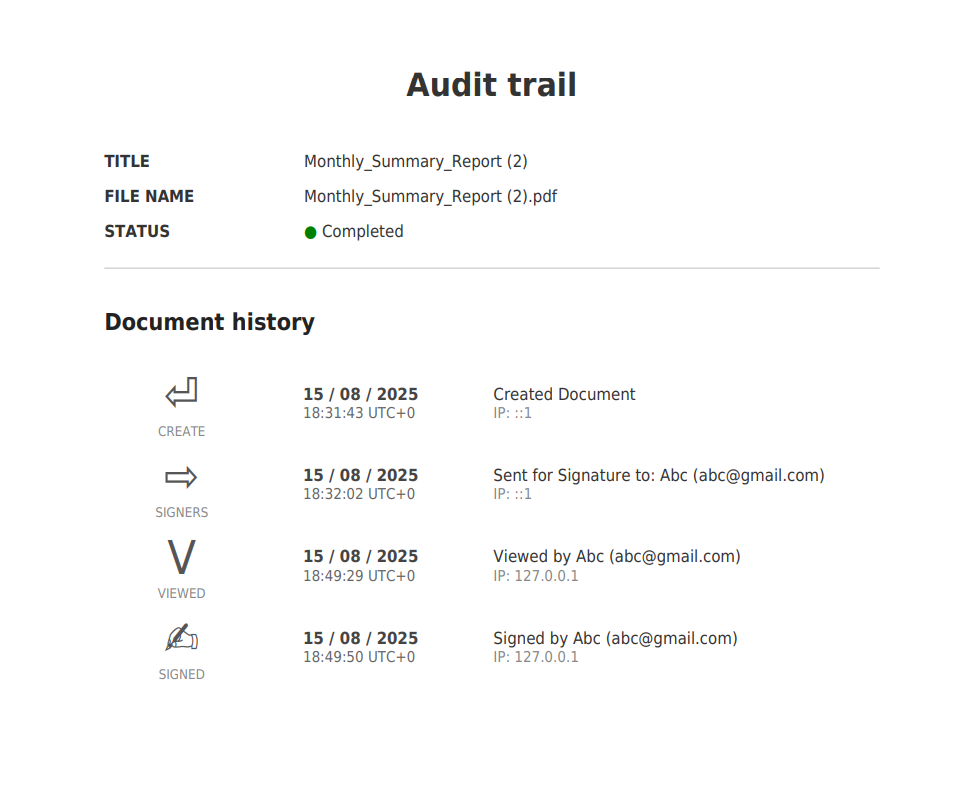Click the Created Document entry

(x=564, y=394)
